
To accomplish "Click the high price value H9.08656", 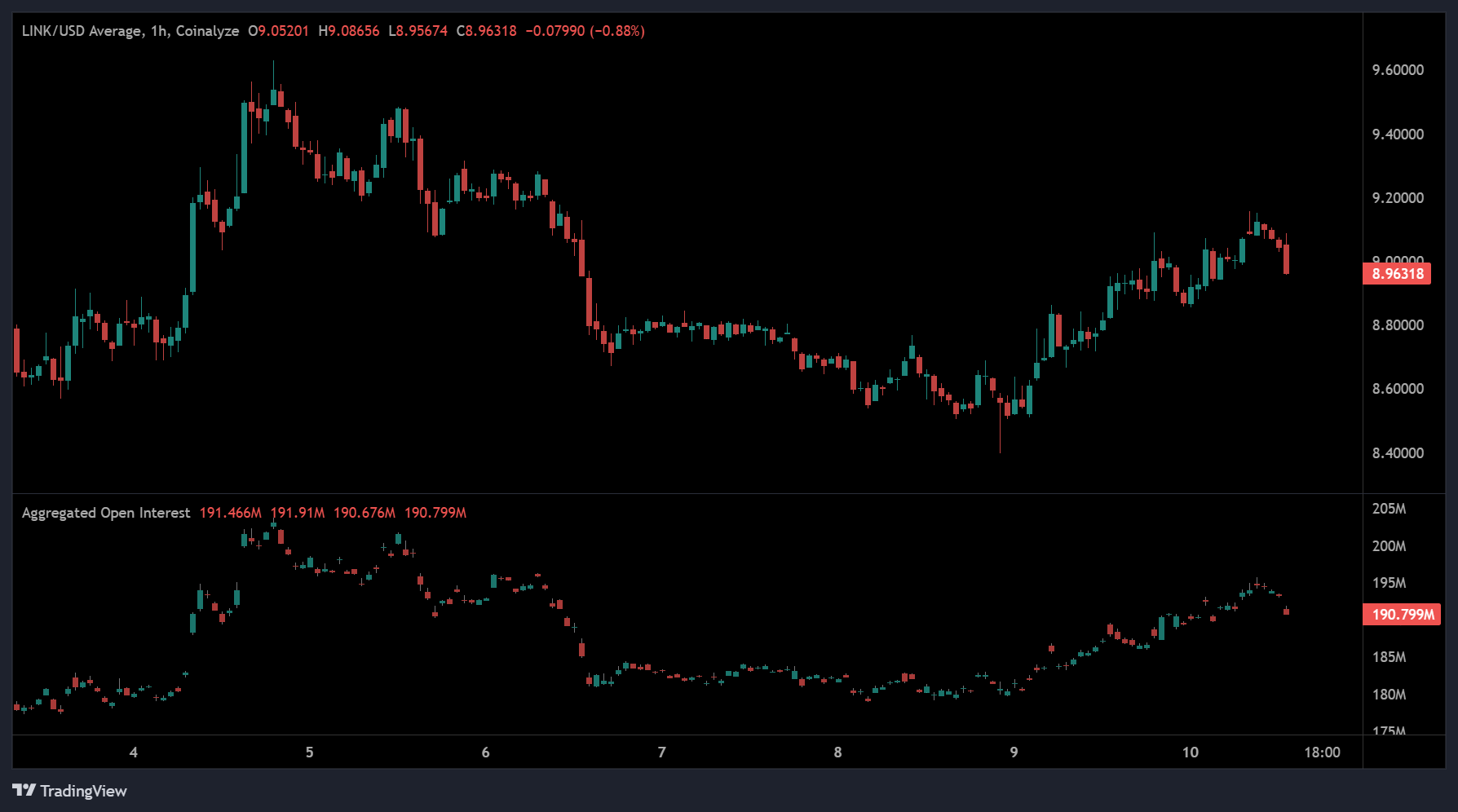I will [x=349, y=31].
